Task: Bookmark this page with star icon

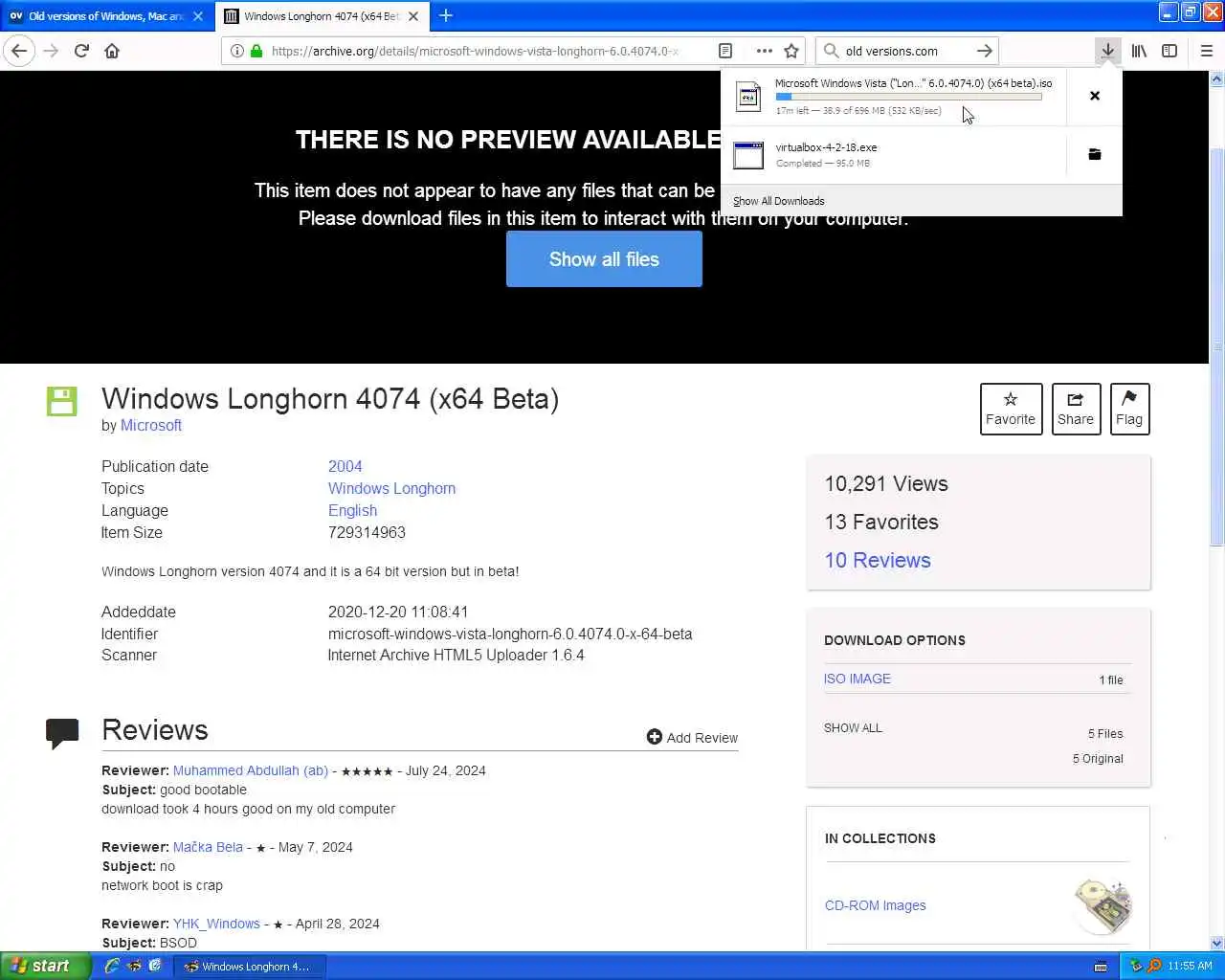Action: [791, 51]
